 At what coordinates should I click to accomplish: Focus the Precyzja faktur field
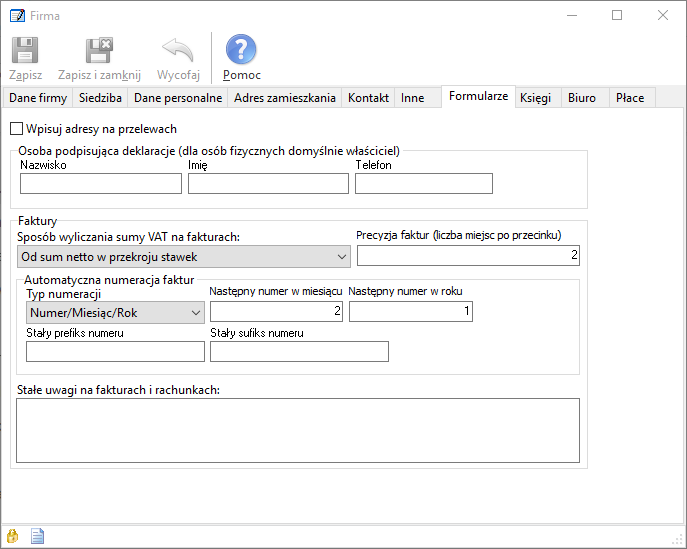point(468,257)
